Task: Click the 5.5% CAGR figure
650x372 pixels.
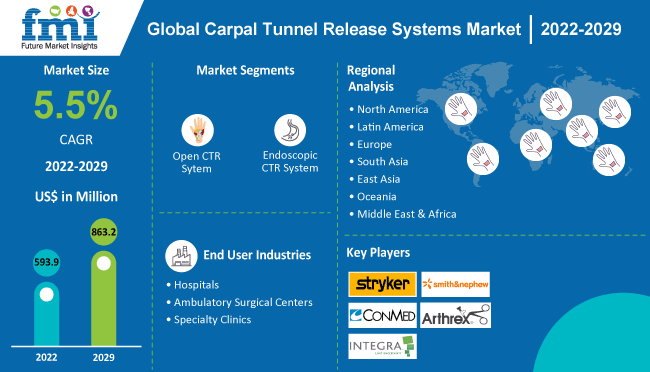Action: click(76, 105)
